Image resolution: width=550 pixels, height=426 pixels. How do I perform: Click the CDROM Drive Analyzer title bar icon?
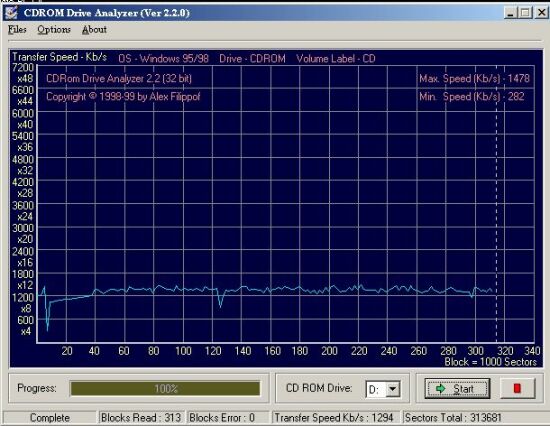[x=12, y=13]
